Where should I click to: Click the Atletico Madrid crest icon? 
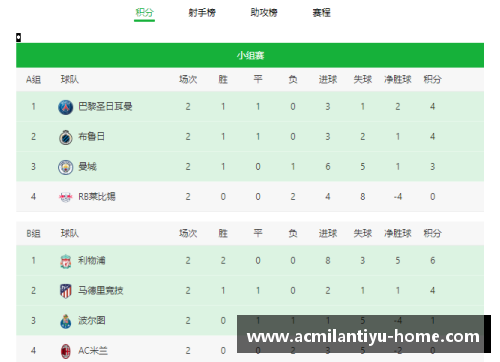[x=66, y=291]
